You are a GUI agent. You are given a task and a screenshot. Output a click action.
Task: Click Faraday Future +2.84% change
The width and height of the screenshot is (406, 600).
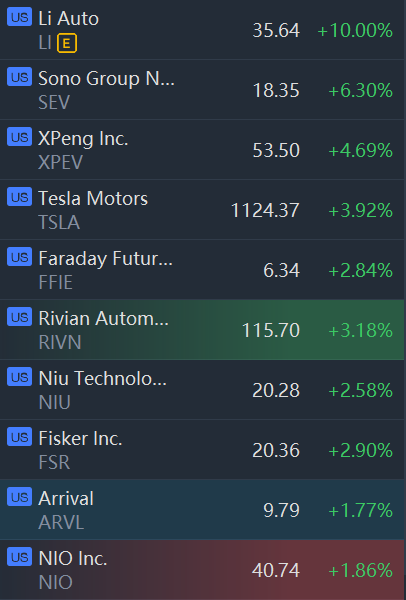tap(360, 270)
